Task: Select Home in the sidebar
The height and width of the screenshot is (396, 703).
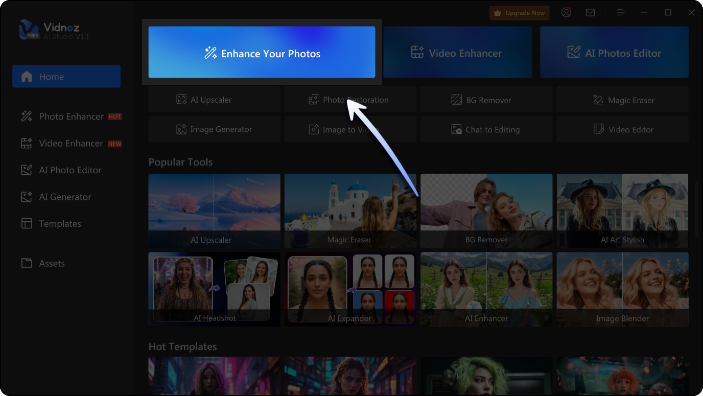Action: click(x=66, y=76)
